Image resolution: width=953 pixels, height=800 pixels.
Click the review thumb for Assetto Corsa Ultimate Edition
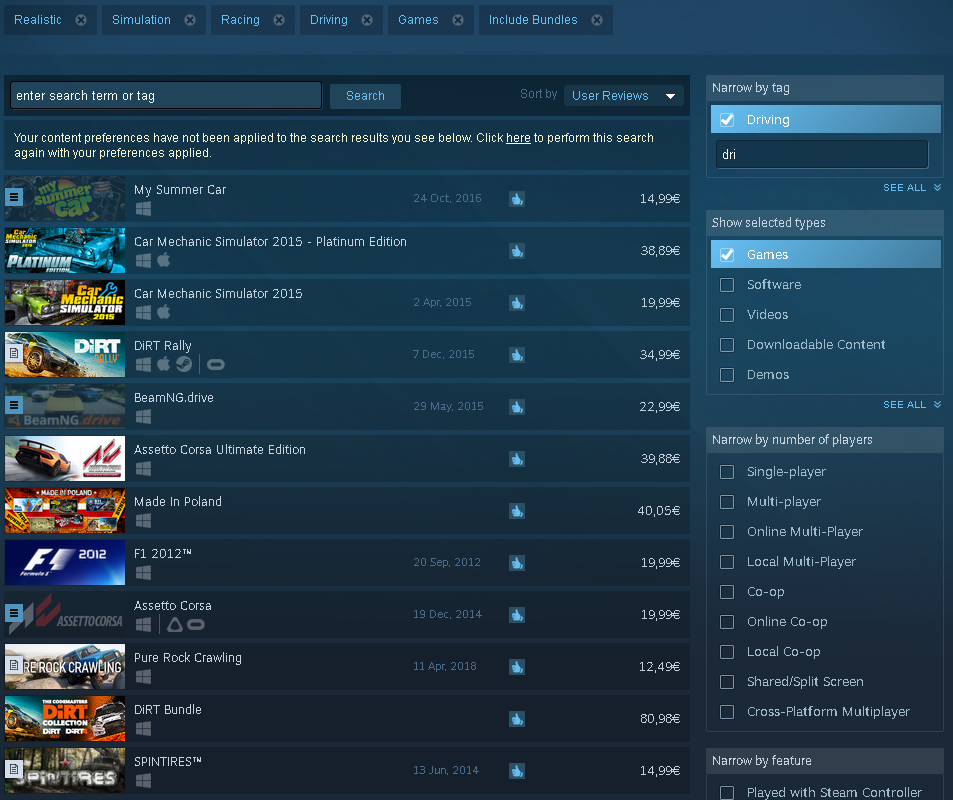(x=517, y=459)
